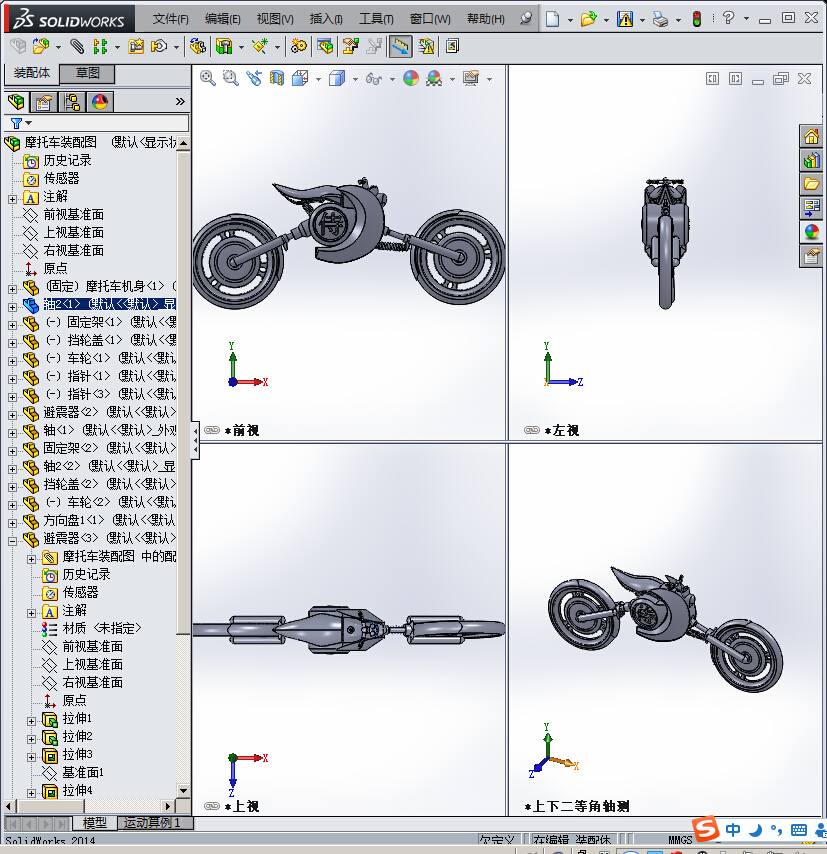This screenshot has width=827, height=854.
Task: Toggle the filter icon in feature tree
Action: [x=16, y=123]
